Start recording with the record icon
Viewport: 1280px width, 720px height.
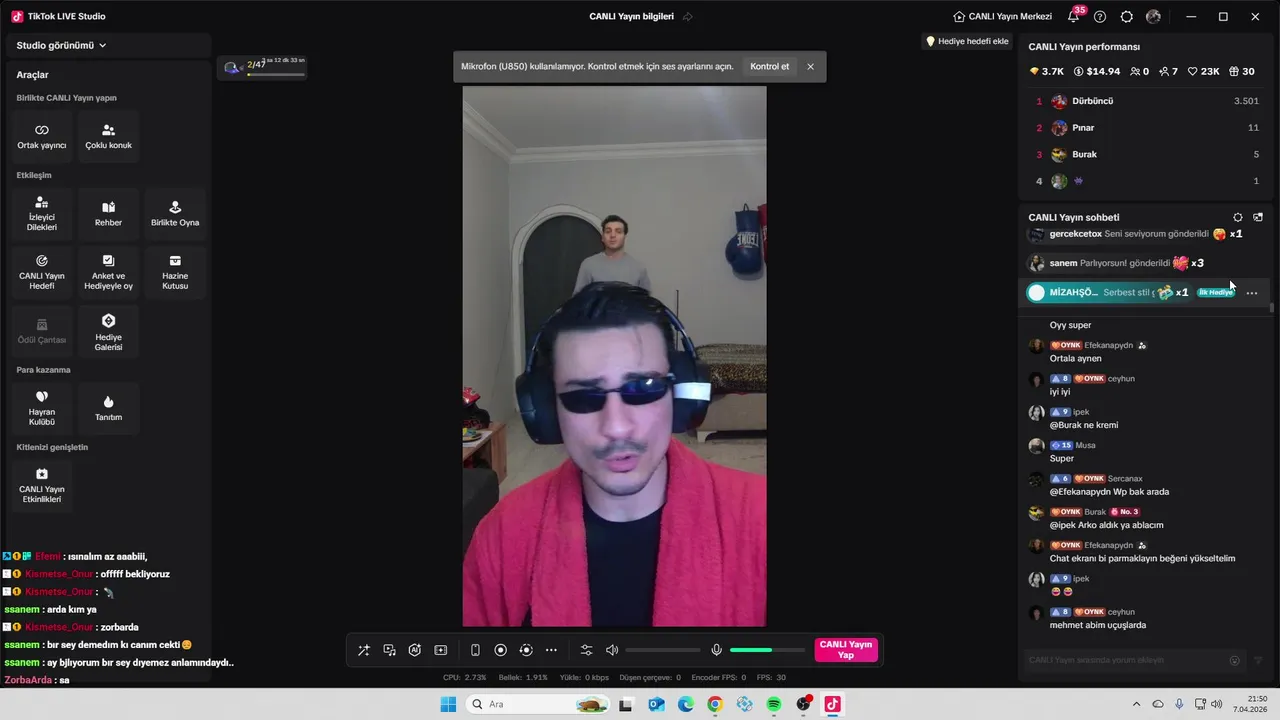(501, 650)
